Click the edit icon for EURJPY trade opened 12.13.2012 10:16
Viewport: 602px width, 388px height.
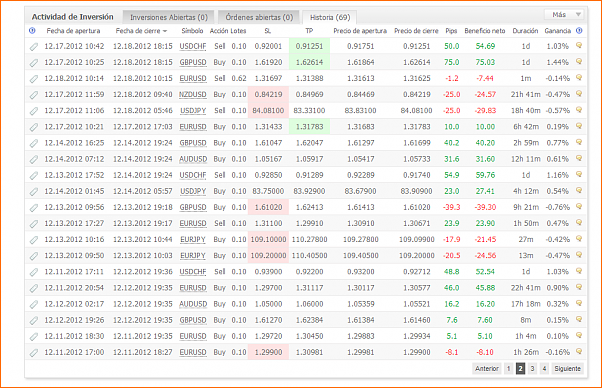coord(34,240)
